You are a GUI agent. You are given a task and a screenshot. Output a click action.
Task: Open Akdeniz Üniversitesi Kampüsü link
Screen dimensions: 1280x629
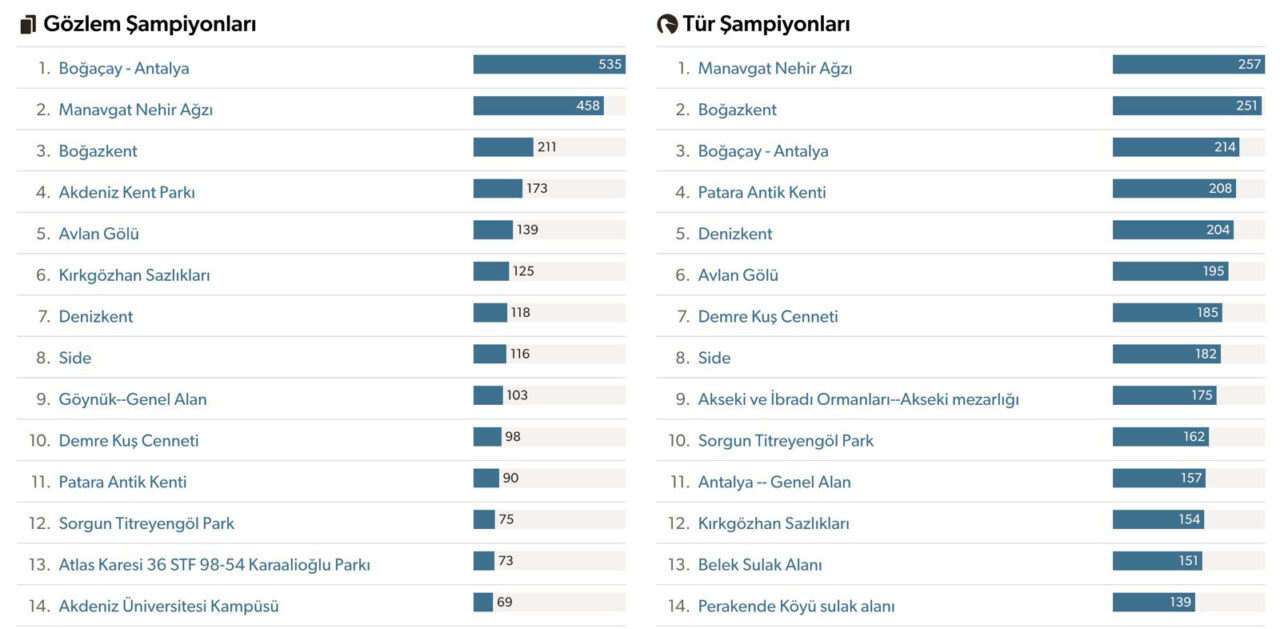(169, 606)
